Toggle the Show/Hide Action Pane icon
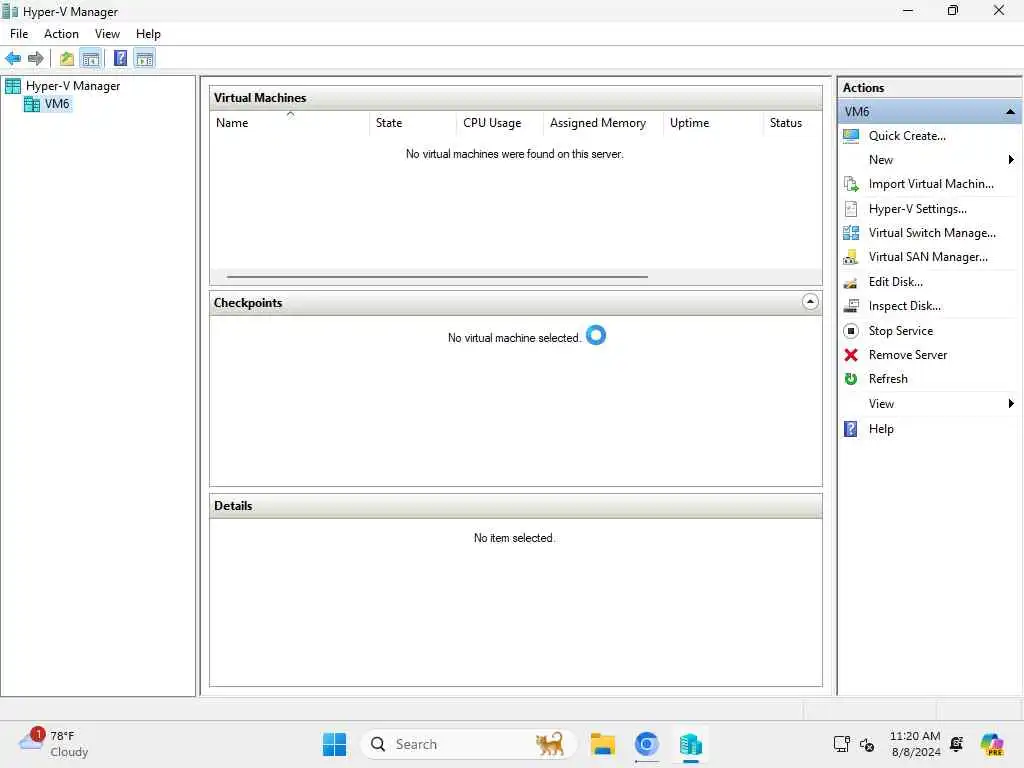Image resolution: width=1024 pixels, height=768 pixels. tap(144, 59)
